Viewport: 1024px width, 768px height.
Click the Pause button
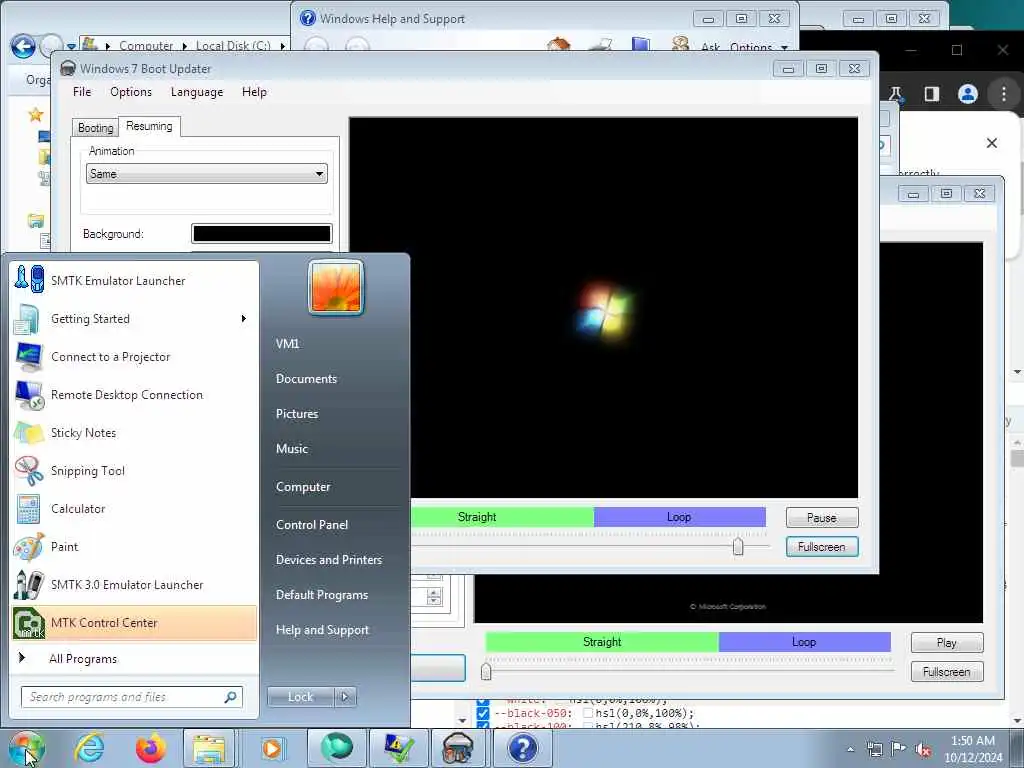click(822, 518)
